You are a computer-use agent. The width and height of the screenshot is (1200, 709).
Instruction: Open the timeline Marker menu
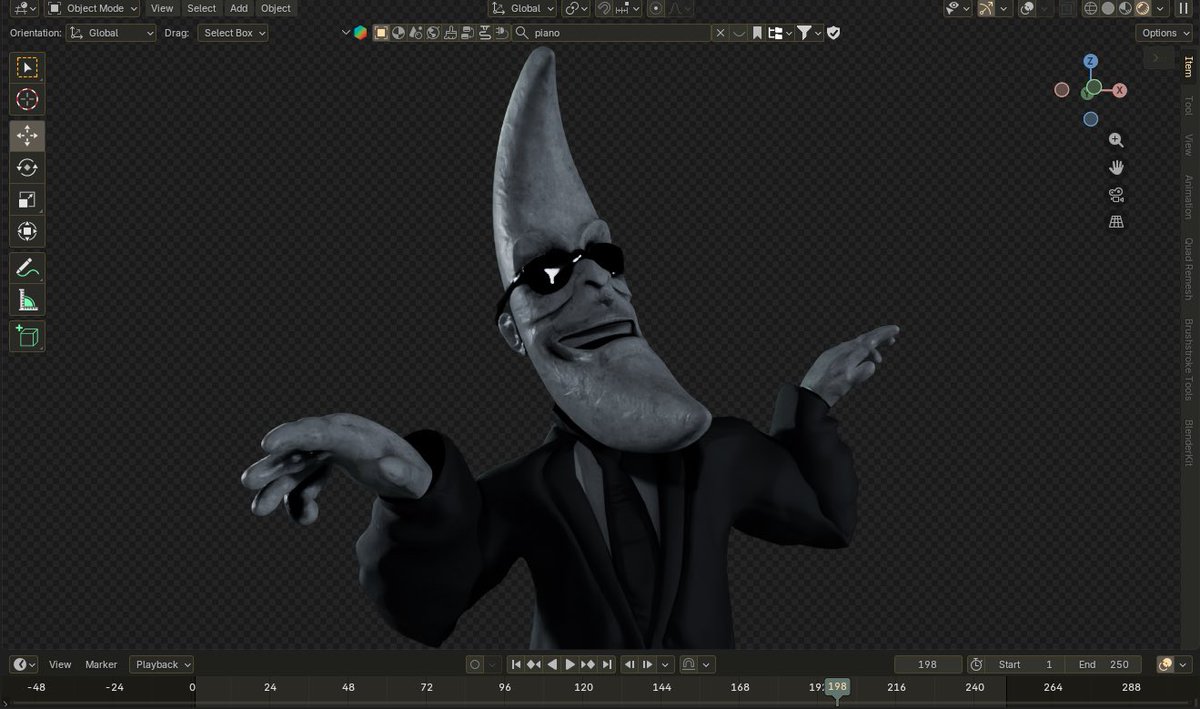click(x=101, y=664)
